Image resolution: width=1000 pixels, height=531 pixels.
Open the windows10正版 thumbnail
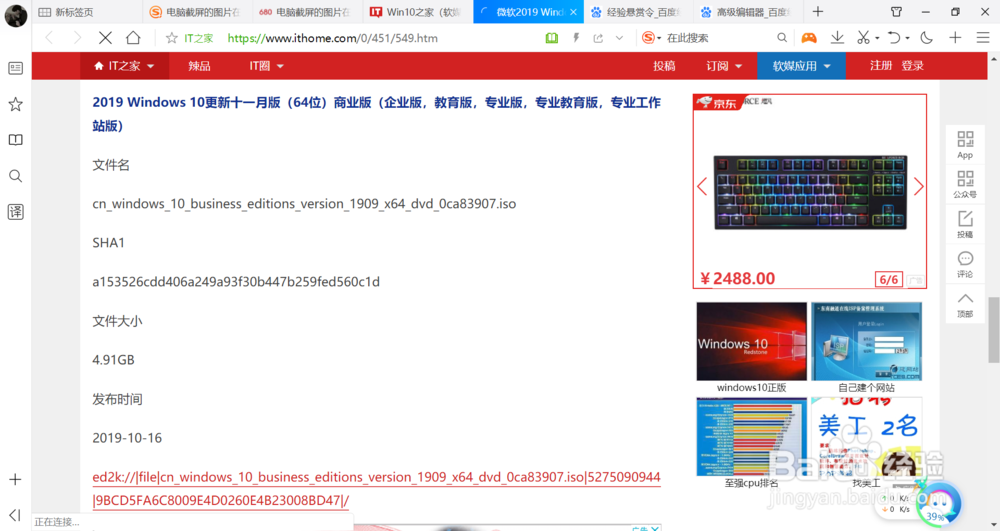tap(751, 342)
